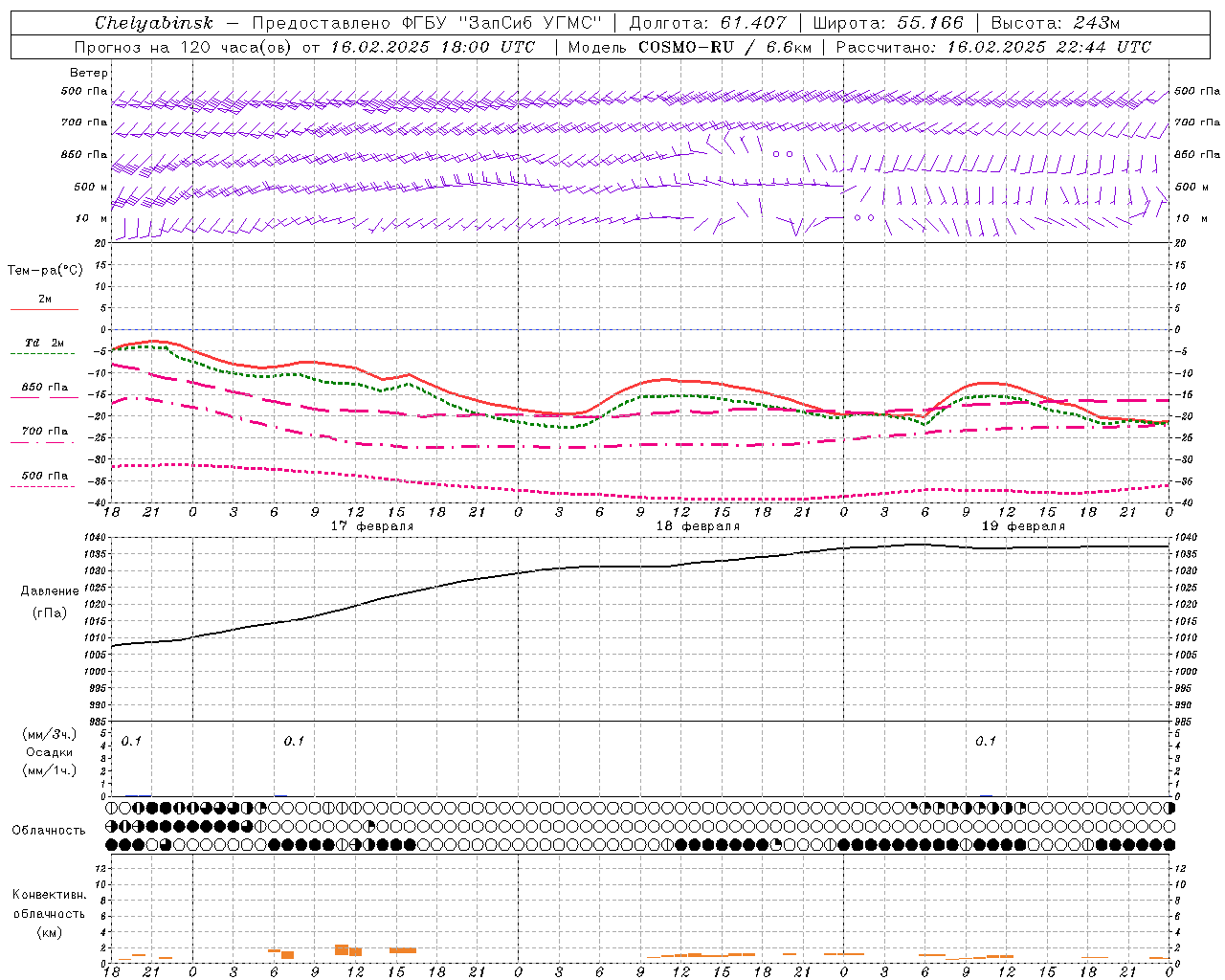
Task: Click the '(гПа)' pressure unit label
Action: pyautogui.click(x=50, y=612)
